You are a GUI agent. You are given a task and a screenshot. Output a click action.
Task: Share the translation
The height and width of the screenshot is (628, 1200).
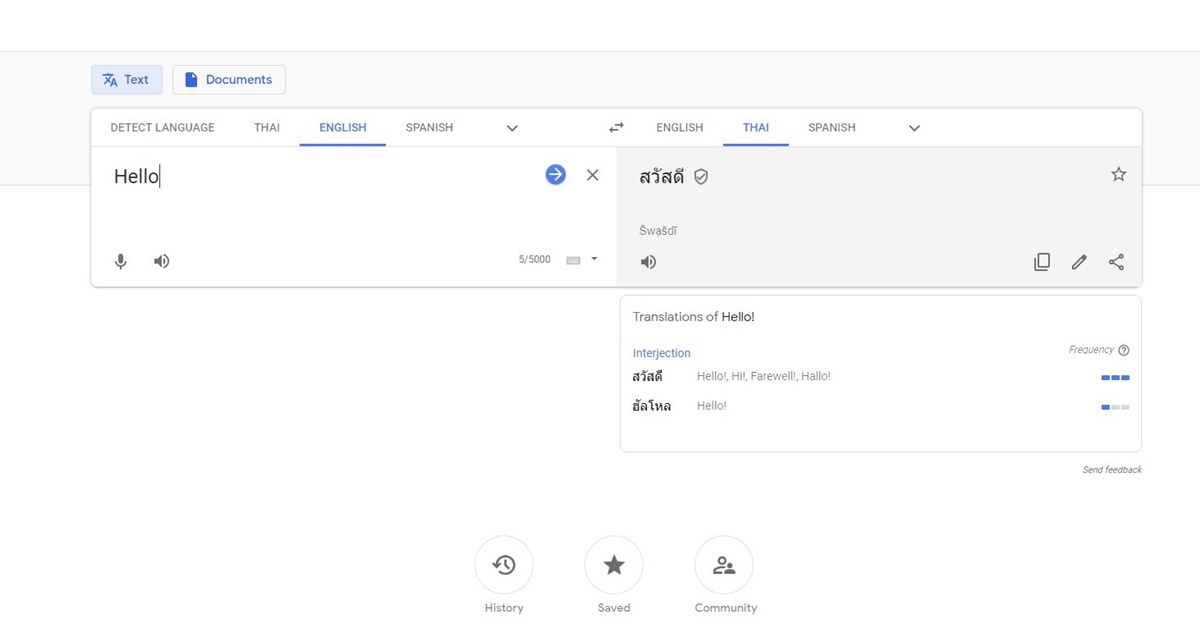(1117, 261)
